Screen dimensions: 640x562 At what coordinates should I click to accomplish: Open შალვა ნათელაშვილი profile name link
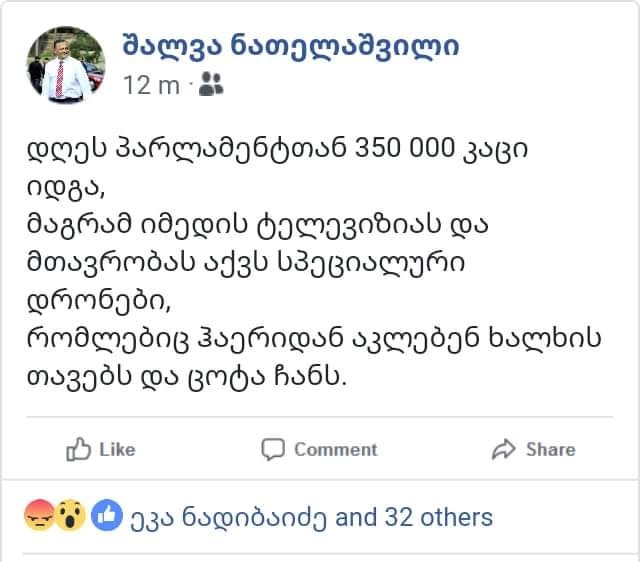pyautogui.click(x=290, y=46)
